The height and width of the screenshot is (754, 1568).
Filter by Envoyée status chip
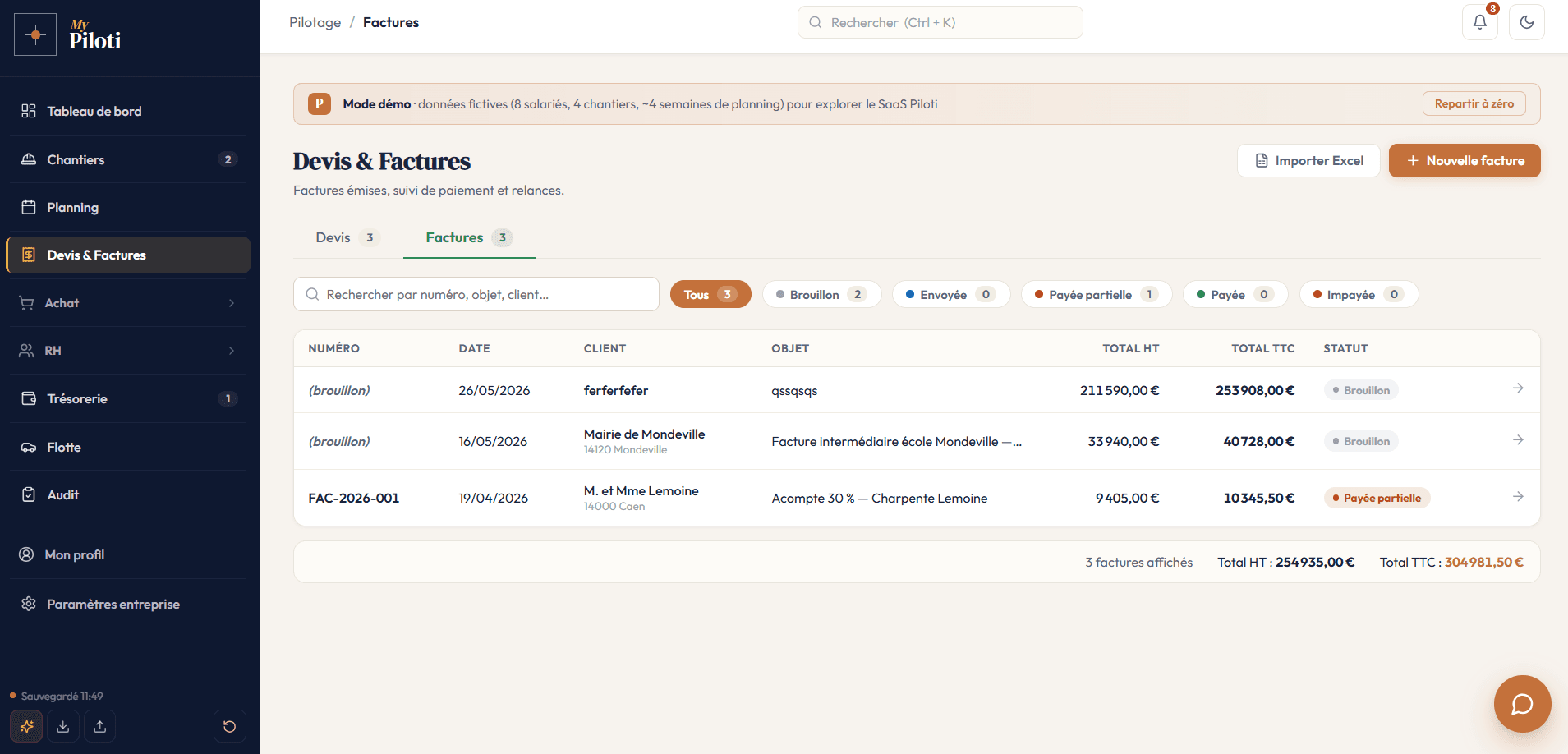pos(950,294)
